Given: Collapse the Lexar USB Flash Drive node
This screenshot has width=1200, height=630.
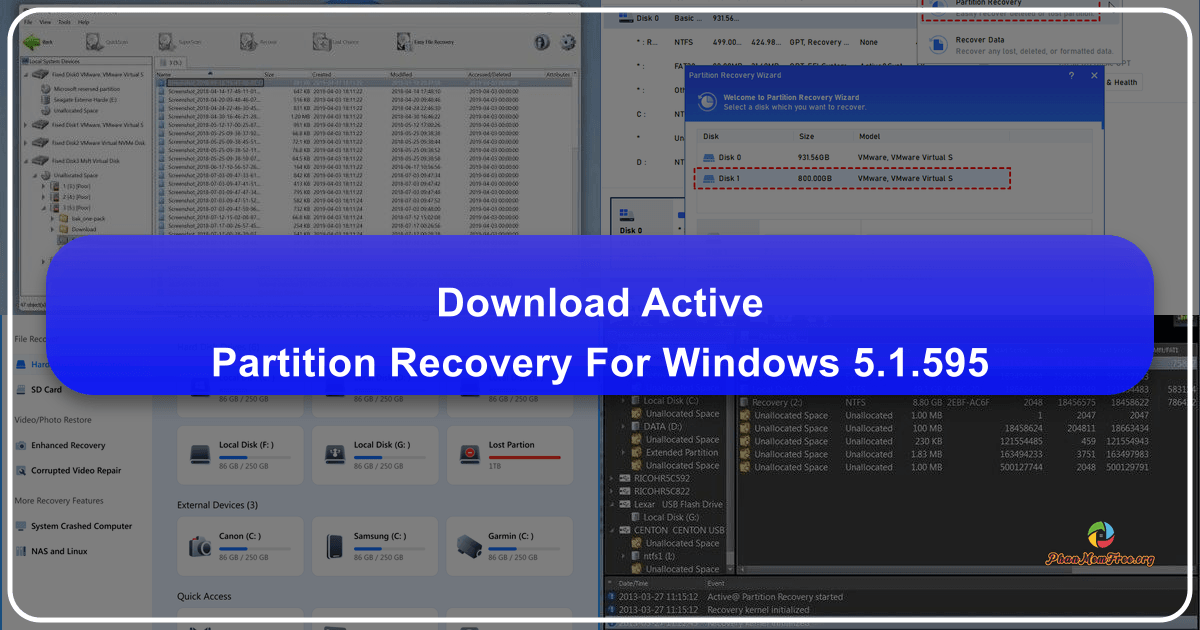Looking at the screenshot, I should click(x=610, y=504).
